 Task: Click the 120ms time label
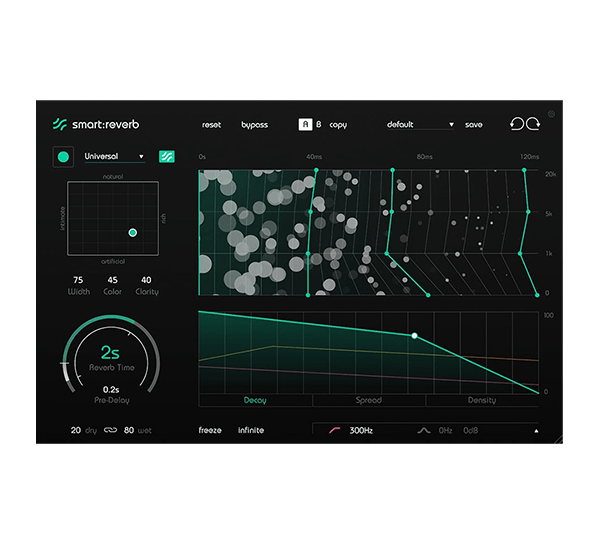(530, 157)
